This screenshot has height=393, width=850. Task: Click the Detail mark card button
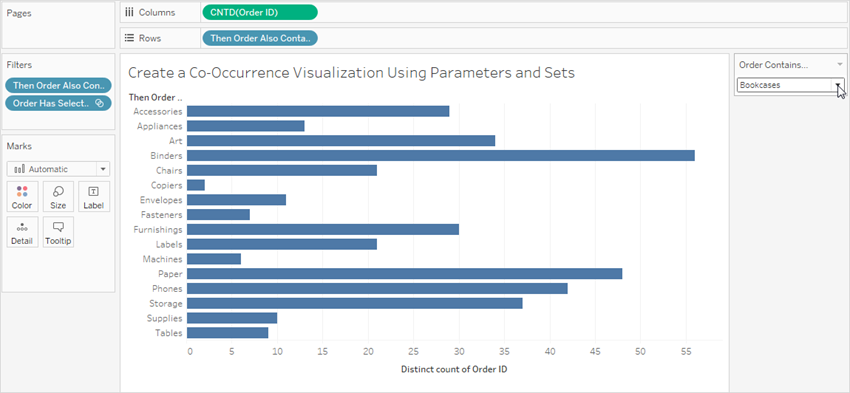point(22,232)
